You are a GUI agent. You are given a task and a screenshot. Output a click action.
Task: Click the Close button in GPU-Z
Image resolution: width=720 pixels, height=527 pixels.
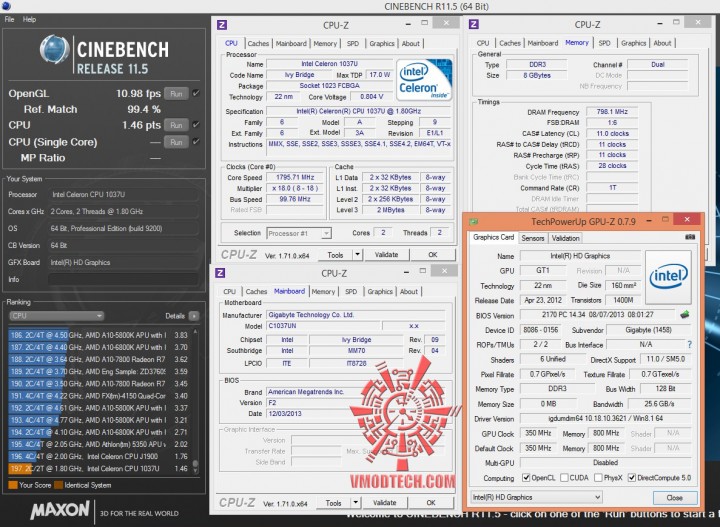pyautogui.click(x=675, y=497)
